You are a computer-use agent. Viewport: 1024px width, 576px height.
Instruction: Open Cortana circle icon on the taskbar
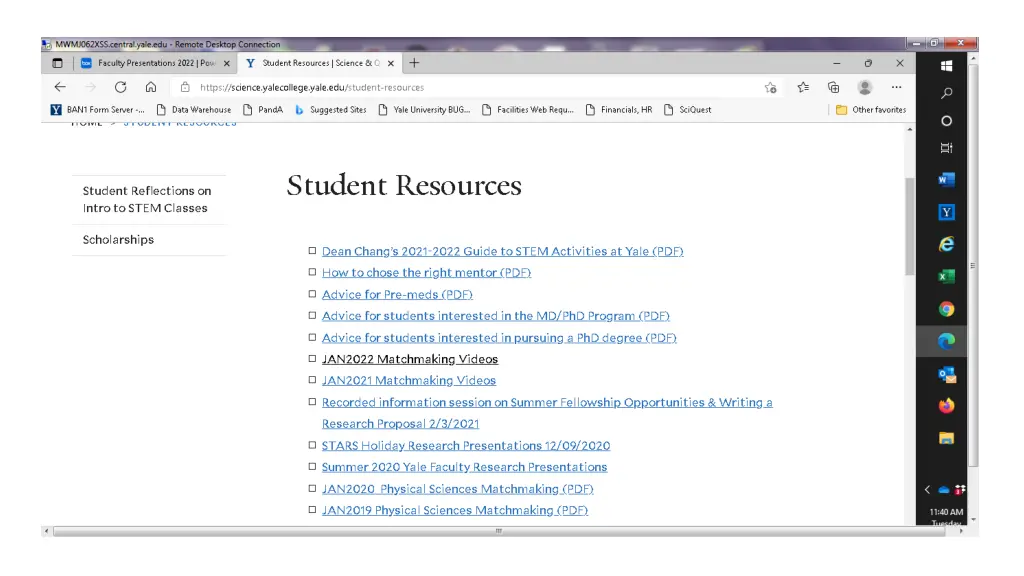tap(946, 121)
